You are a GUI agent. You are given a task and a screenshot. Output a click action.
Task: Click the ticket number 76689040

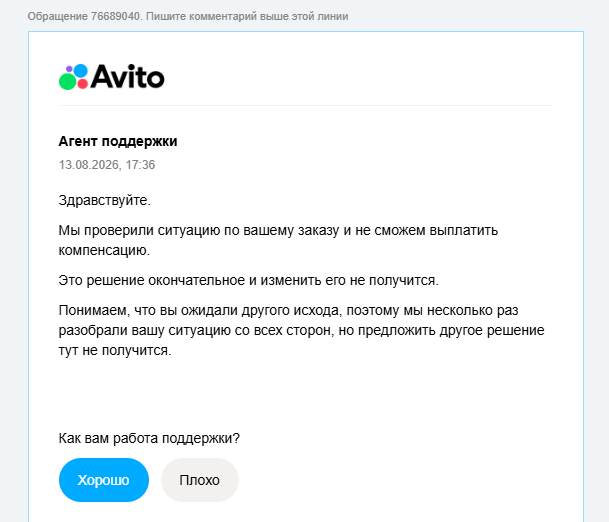pyautogui.click(x=115, y=16)
